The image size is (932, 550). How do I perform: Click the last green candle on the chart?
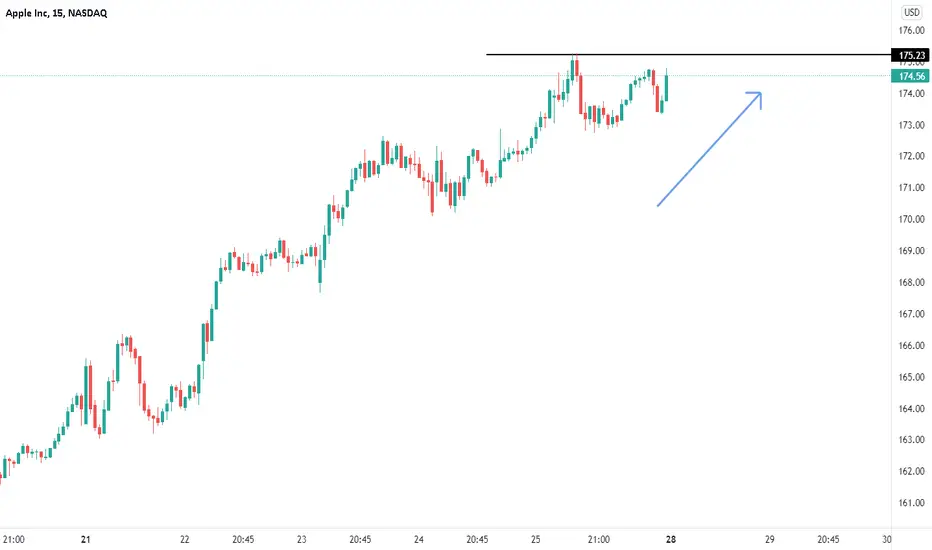pos(666,86)
